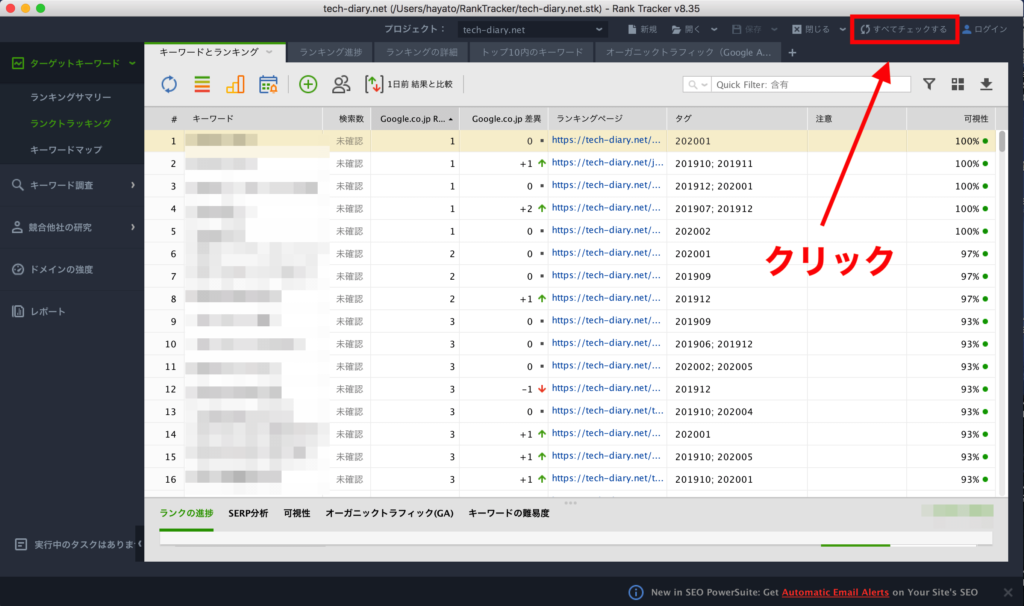The image size is (1024, 606).
Task: Select the tag cell 201907; 201912
Action: pos(737,209)
